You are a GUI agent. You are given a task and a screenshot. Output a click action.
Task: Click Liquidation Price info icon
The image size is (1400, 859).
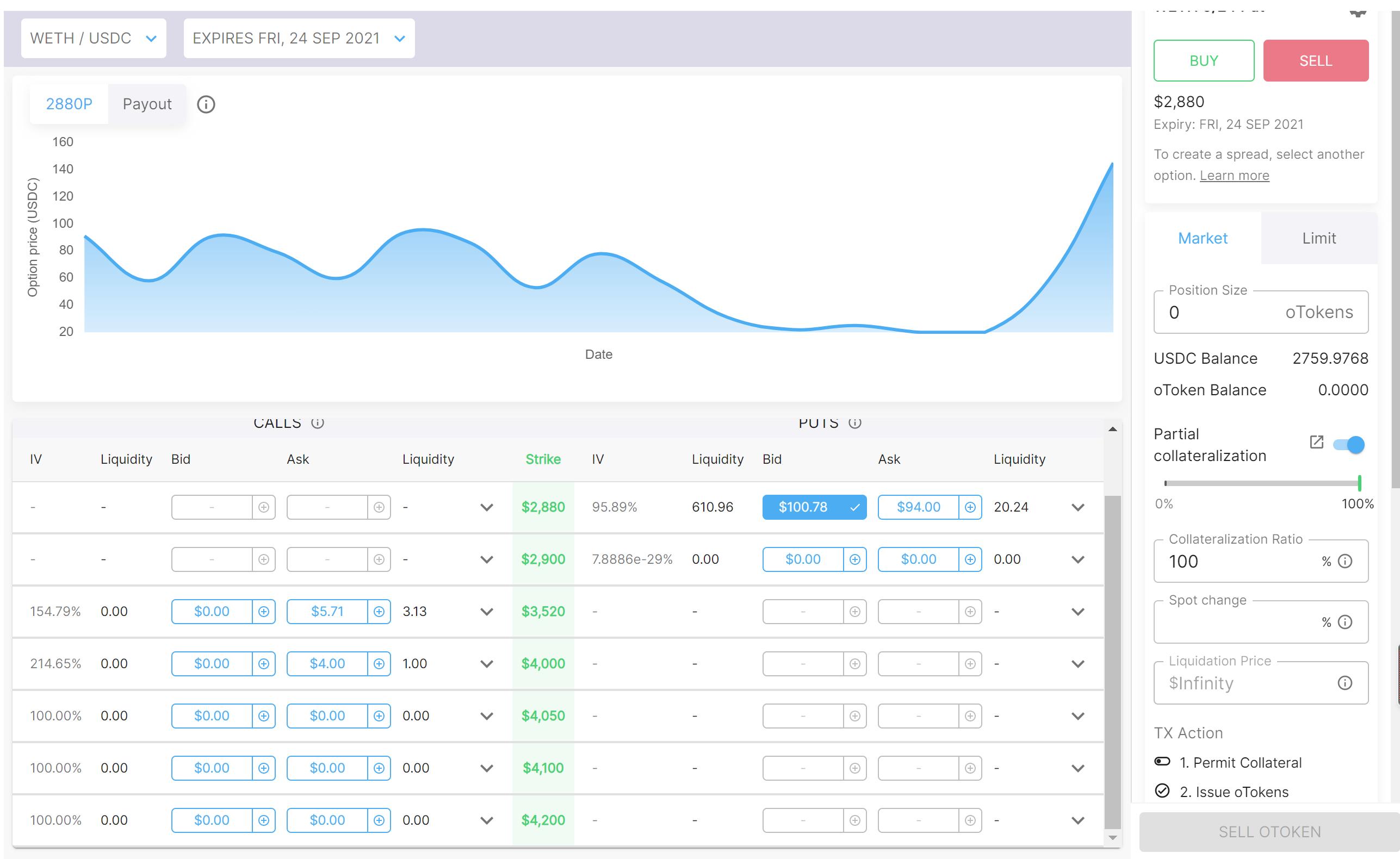tap(1345, 683)
